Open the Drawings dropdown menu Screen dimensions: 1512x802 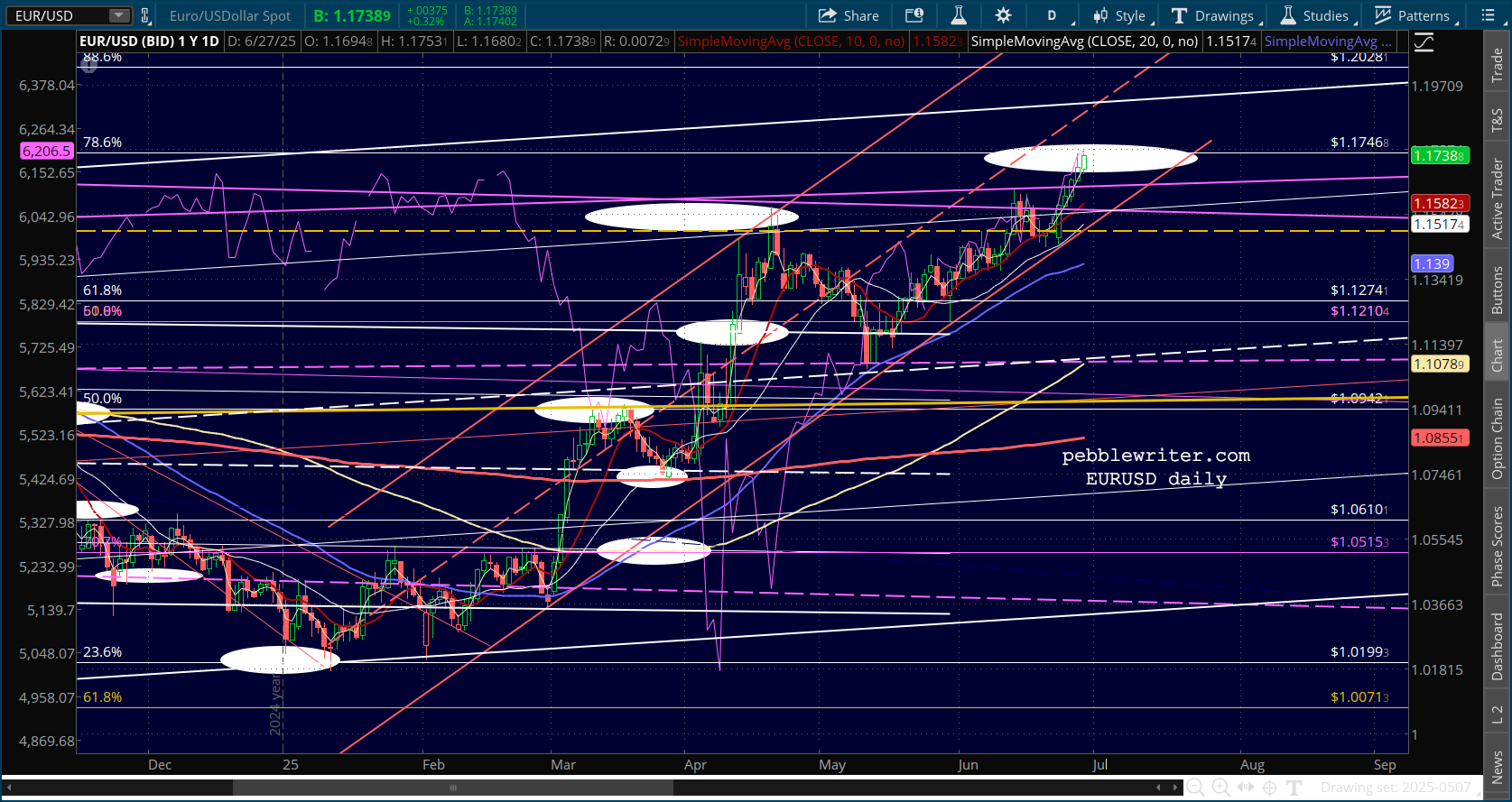click(1215, 15)
